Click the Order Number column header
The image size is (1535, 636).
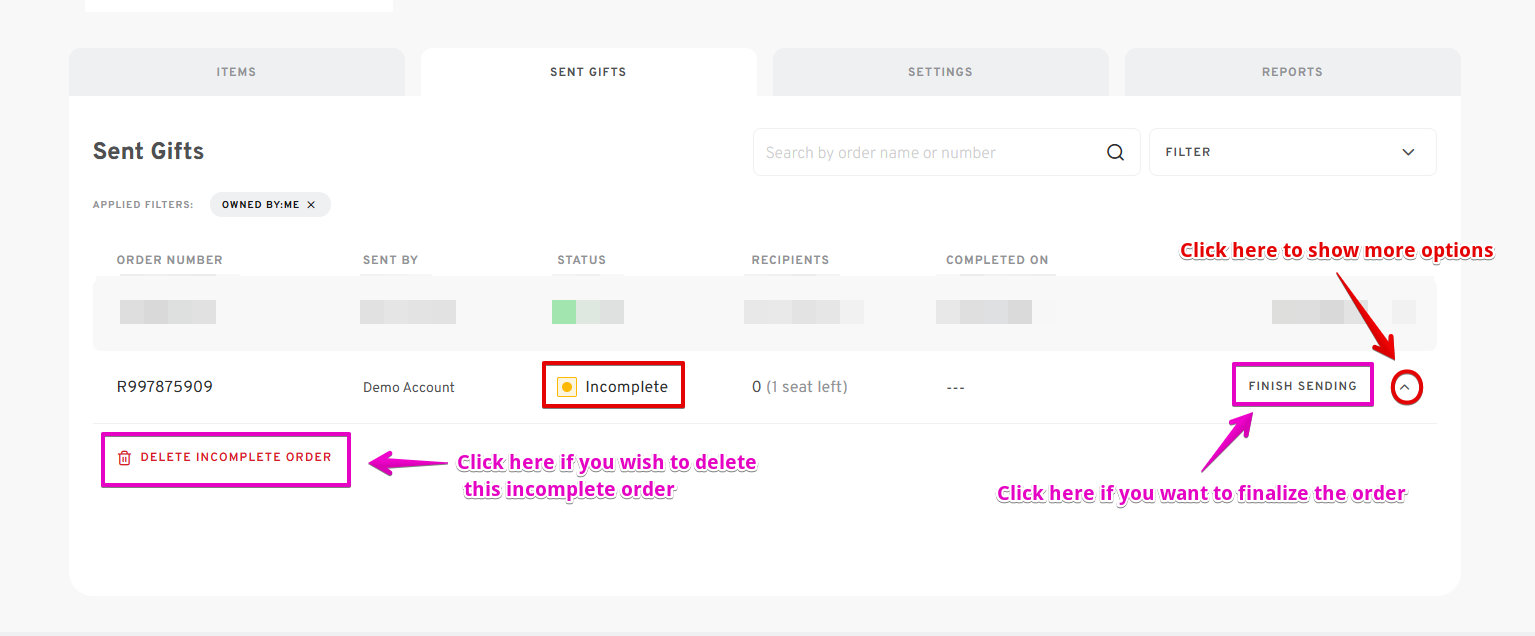(170, 260)
